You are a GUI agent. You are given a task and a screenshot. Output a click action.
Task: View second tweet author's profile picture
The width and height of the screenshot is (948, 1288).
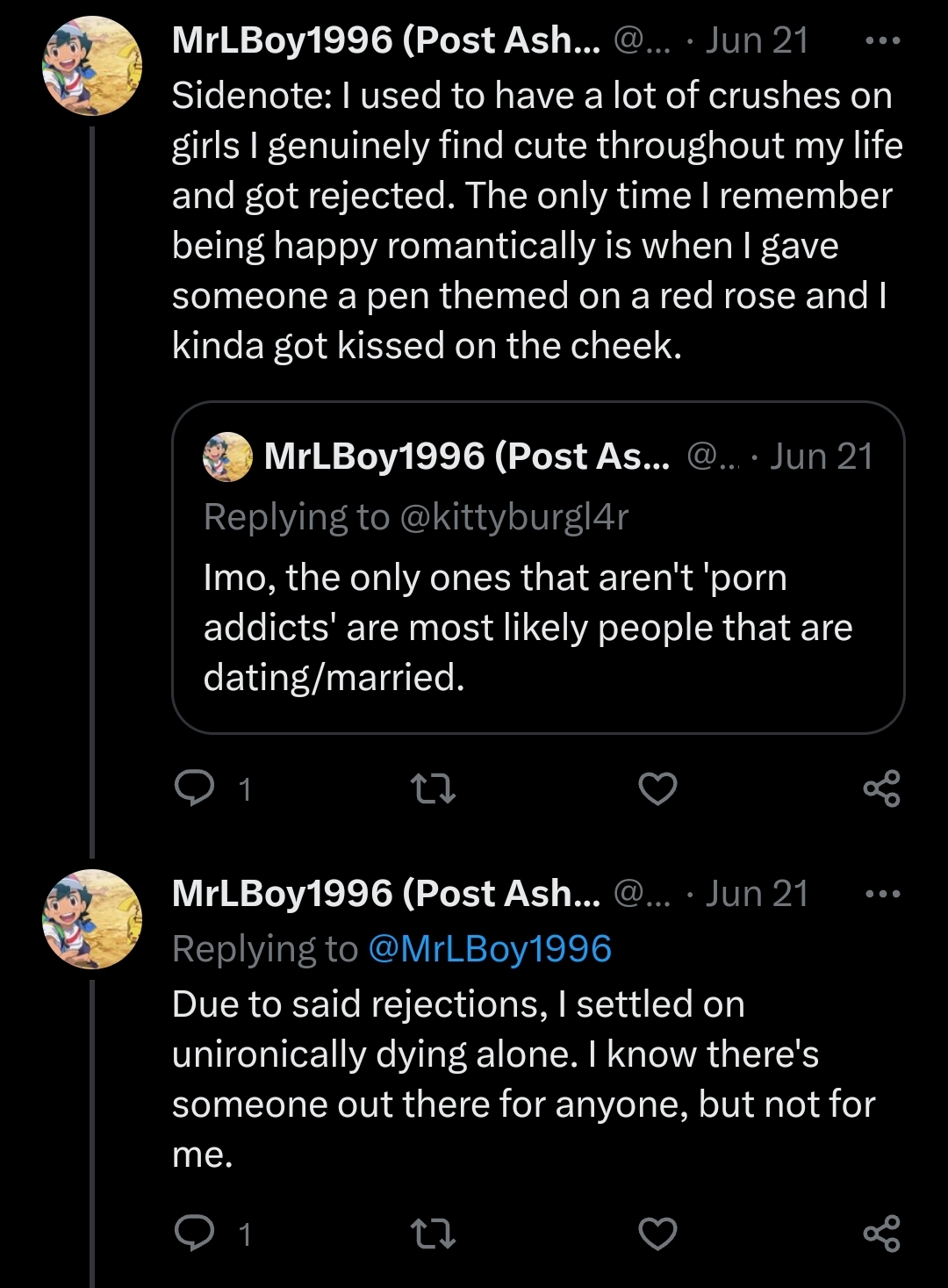point(92,919)
